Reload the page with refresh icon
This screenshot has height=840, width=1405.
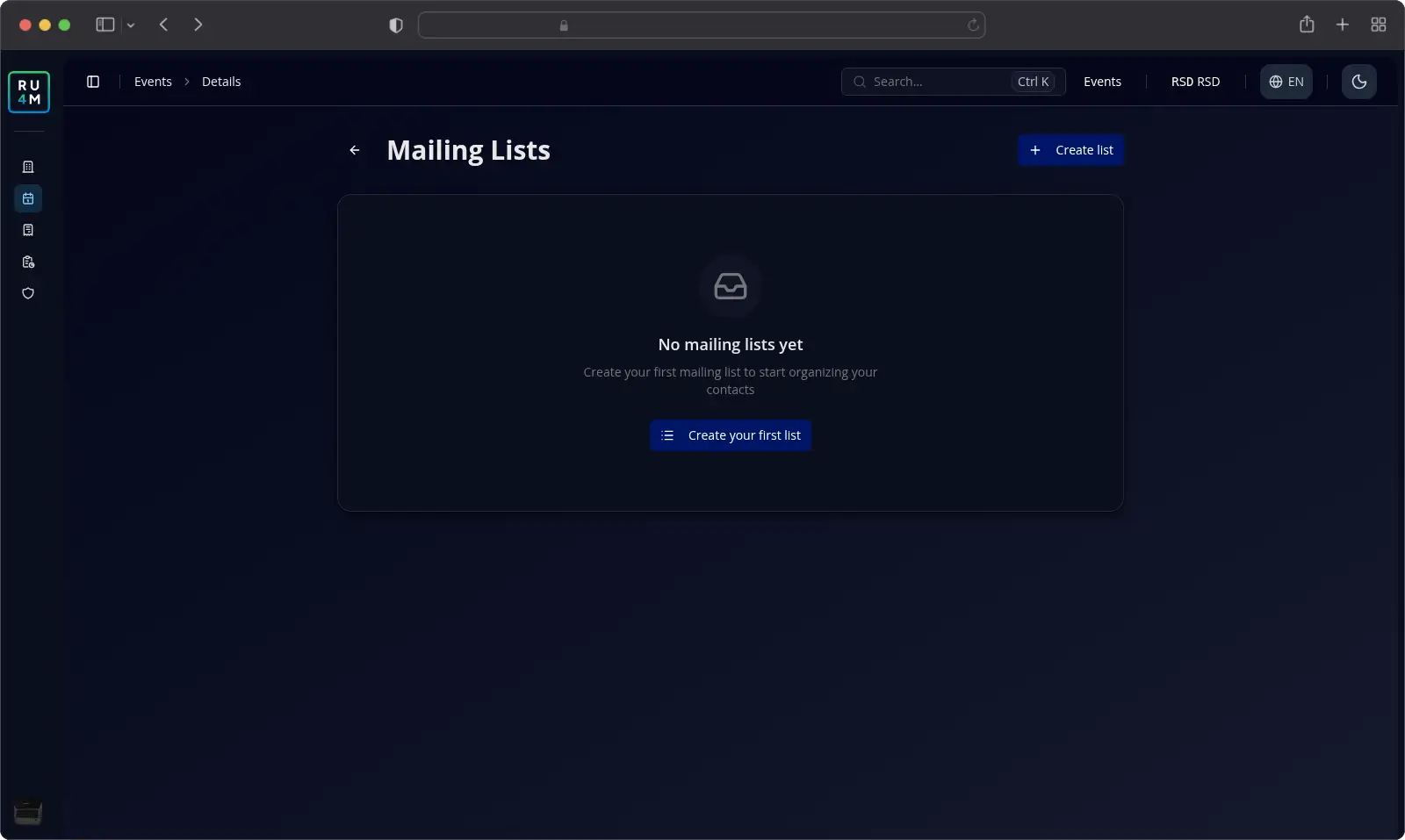(x=973, y=25)
